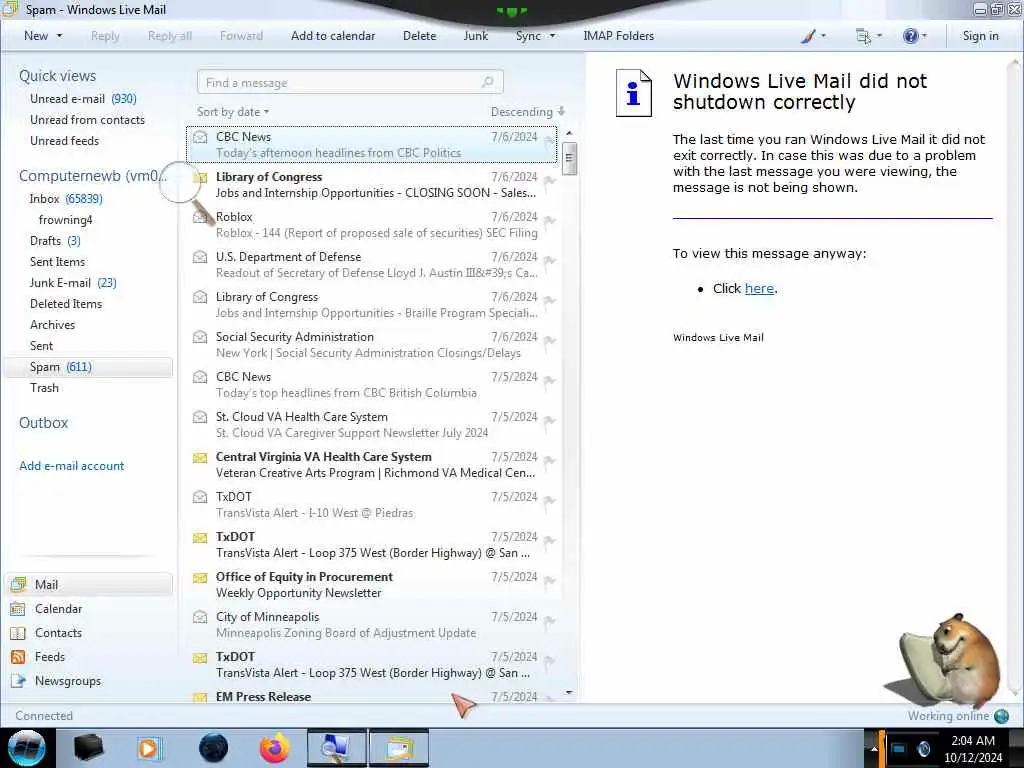Screen dimensions: 1024x768
Task: Open the Outbox section
Action: [43, 423]
